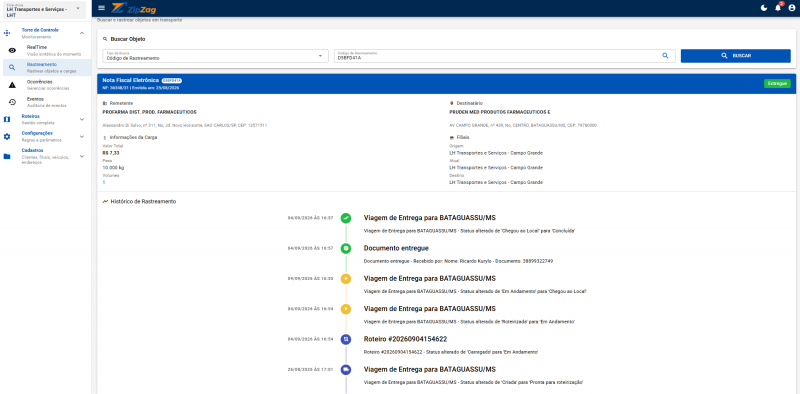Open the Cadastros menu label

33,151
